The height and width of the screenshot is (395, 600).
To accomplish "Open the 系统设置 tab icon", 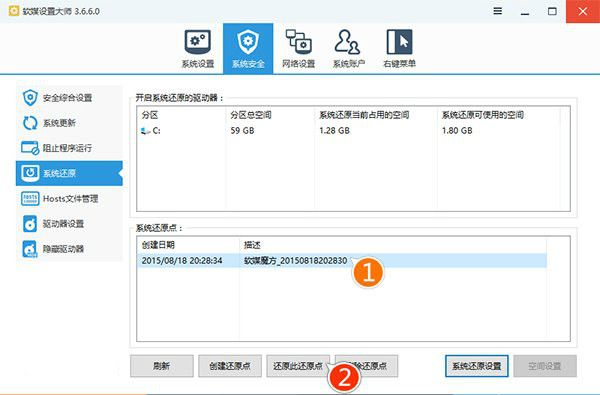I will pyautogui.click(x=197, y=42).
